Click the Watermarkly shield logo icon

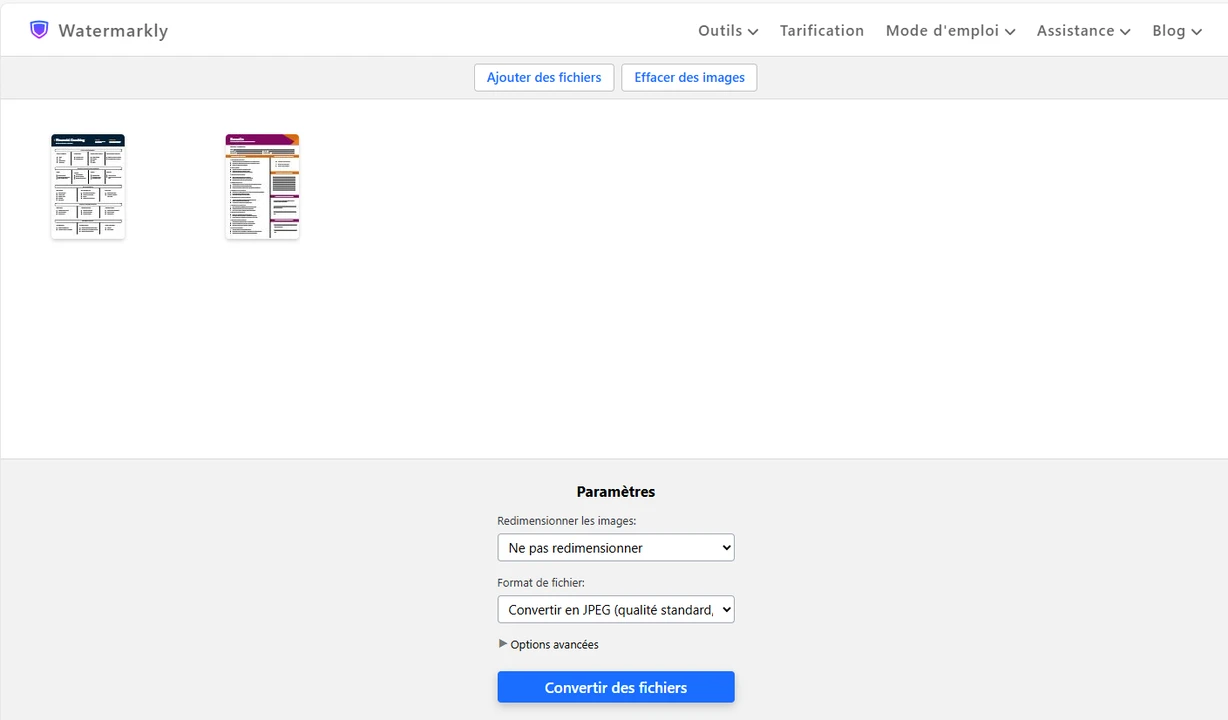tap(39, 30)
